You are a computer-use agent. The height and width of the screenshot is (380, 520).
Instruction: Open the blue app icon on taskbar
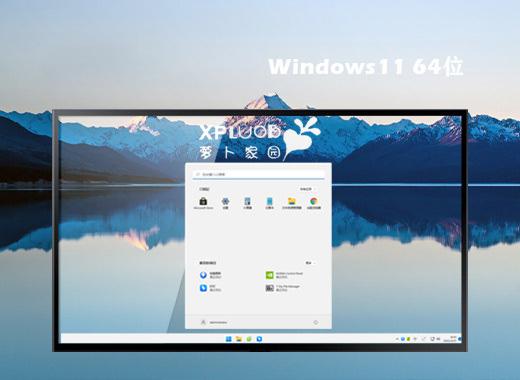[259, 339]
